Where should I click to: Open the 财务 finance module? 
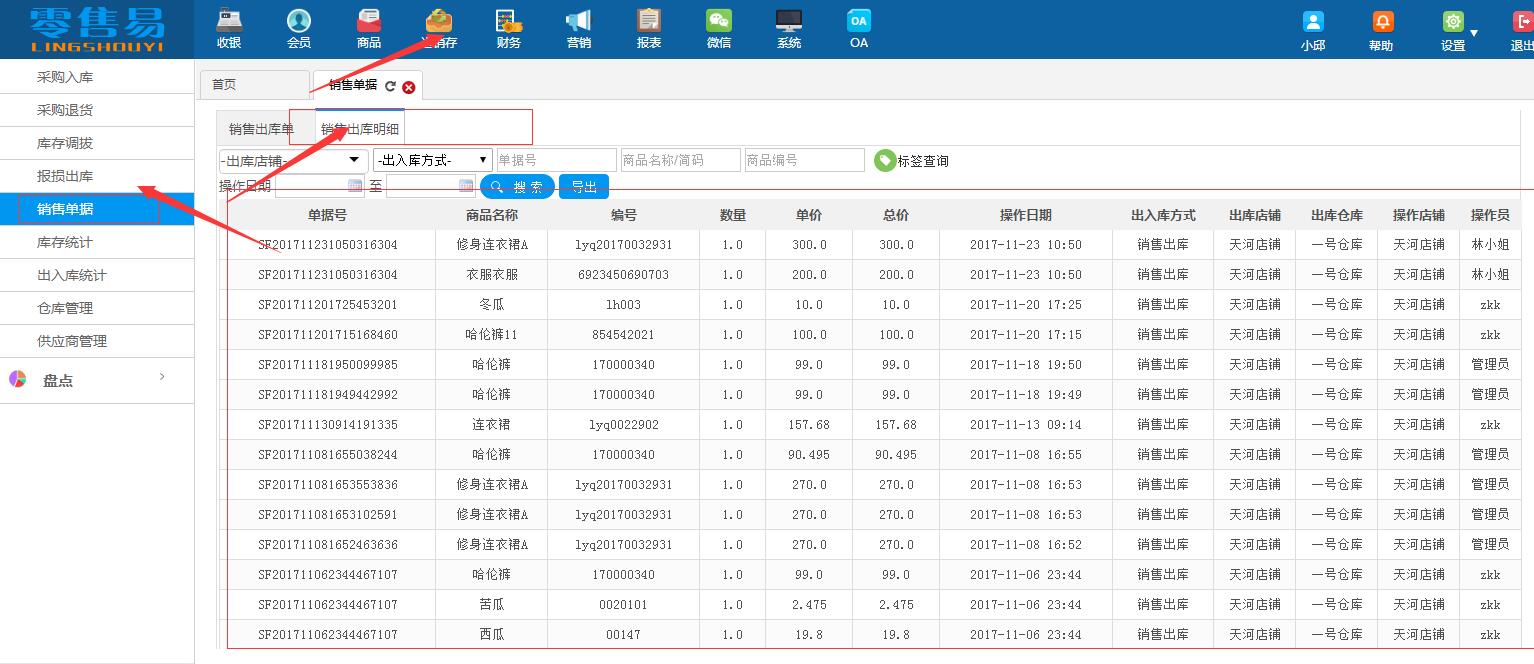click(508, 28)
